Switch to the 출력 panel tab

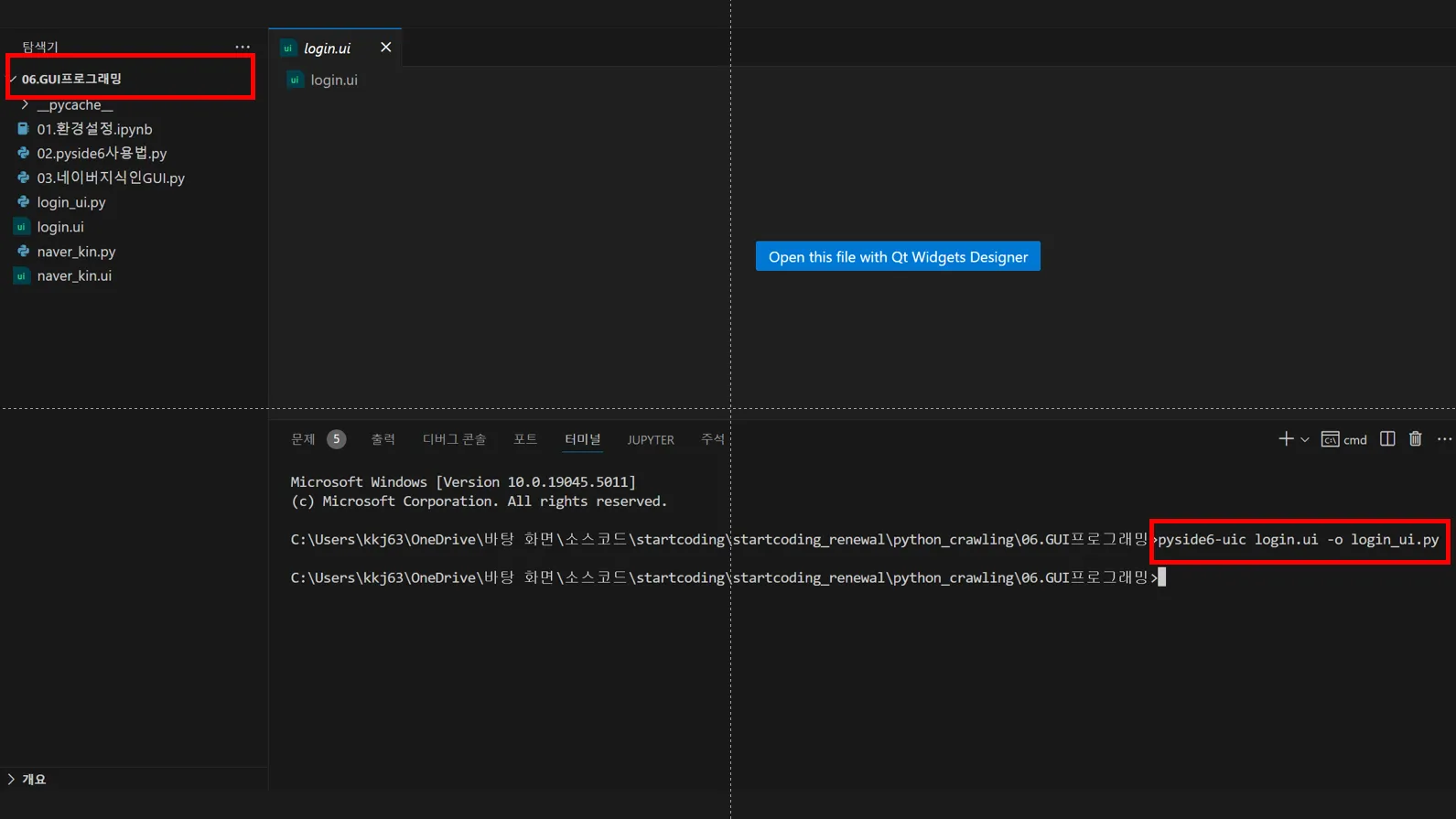[x=383, y=439]
